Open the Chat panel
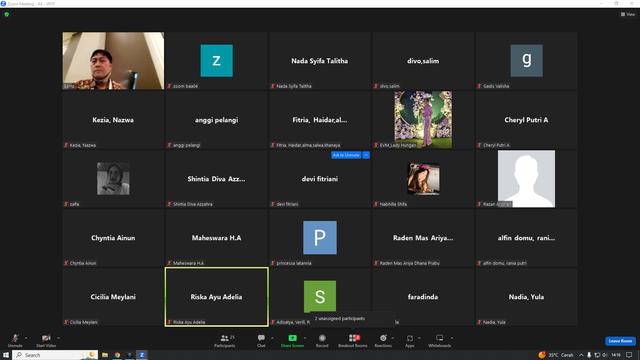 click(261, 340)
